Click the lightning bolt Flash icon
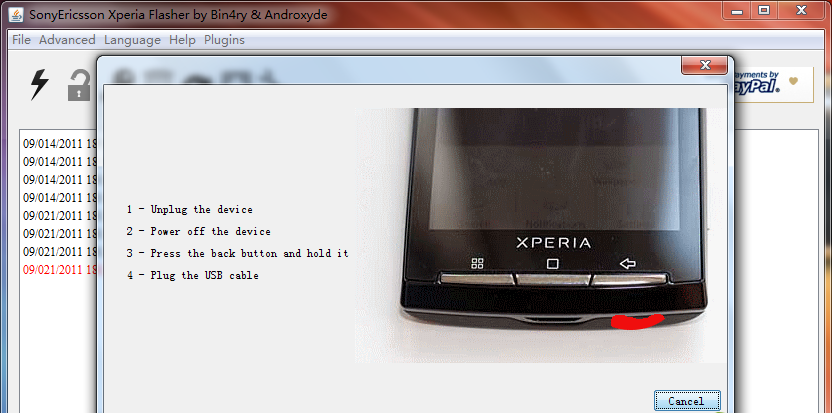832x413 pixels. (39, 85)
